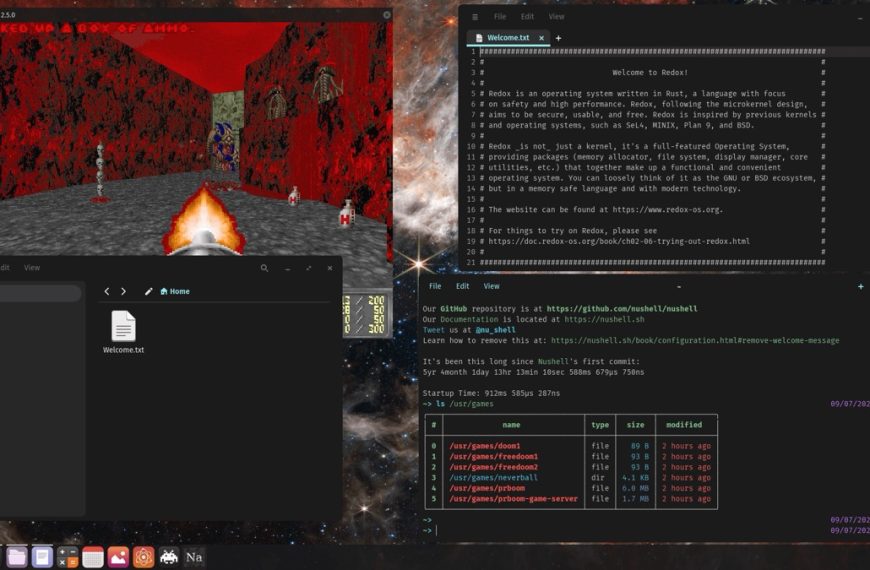This screenshot has height=570, width=870.
Task: Click the 'size' column header in table
Action: coord(635,425)
